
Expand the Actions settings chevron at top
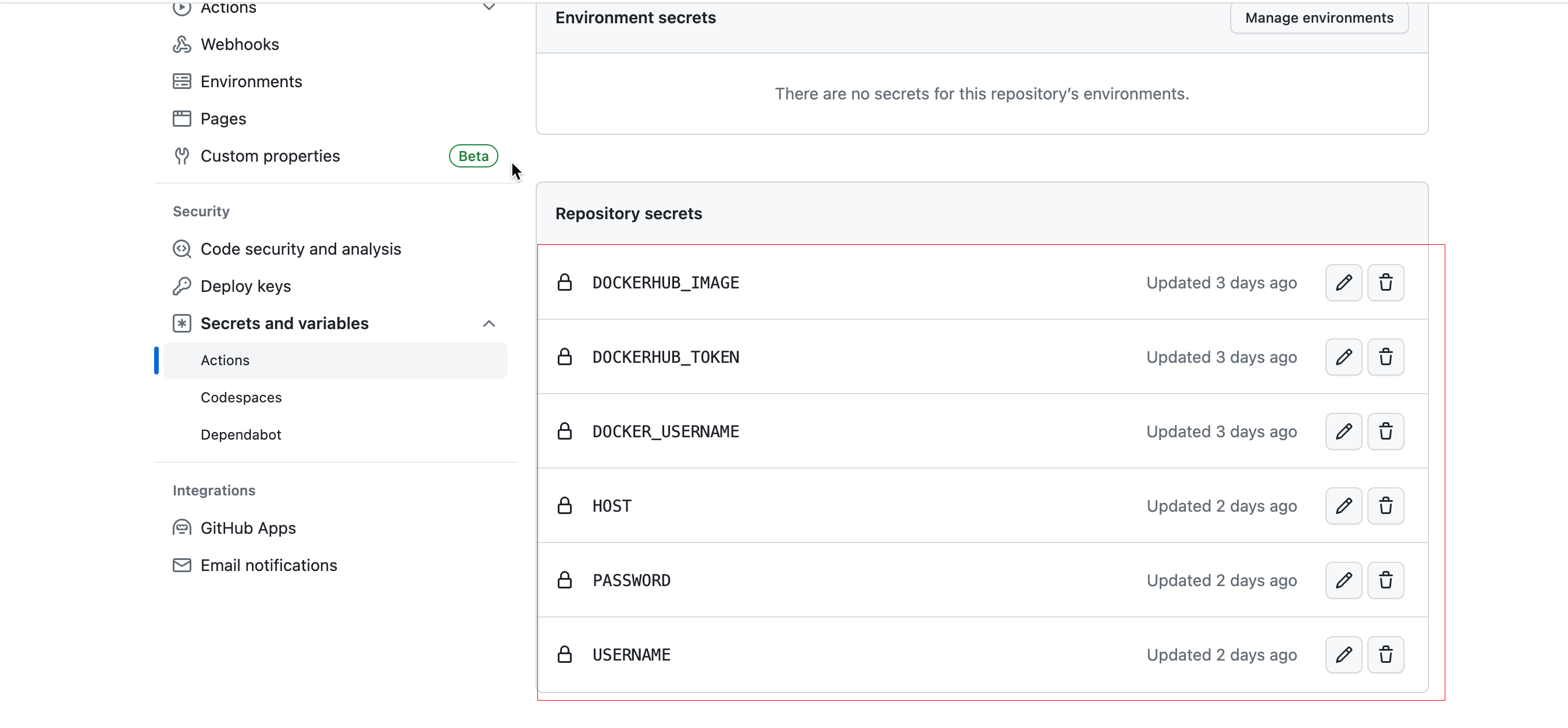(x=489, y=8)
